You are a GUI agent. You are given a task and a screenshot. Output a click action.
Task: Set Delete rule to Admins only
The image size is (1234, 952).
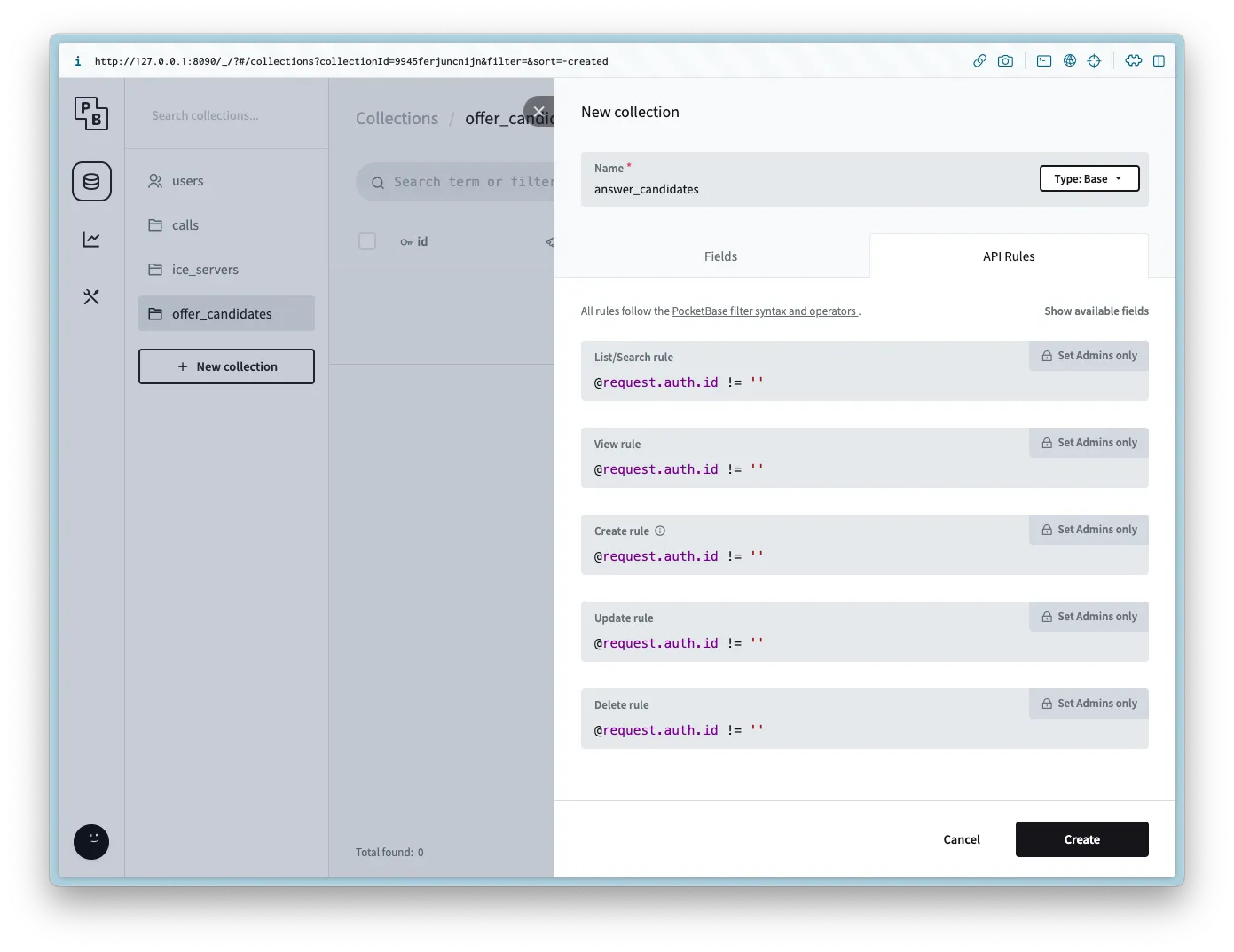tap(1089, 704)
